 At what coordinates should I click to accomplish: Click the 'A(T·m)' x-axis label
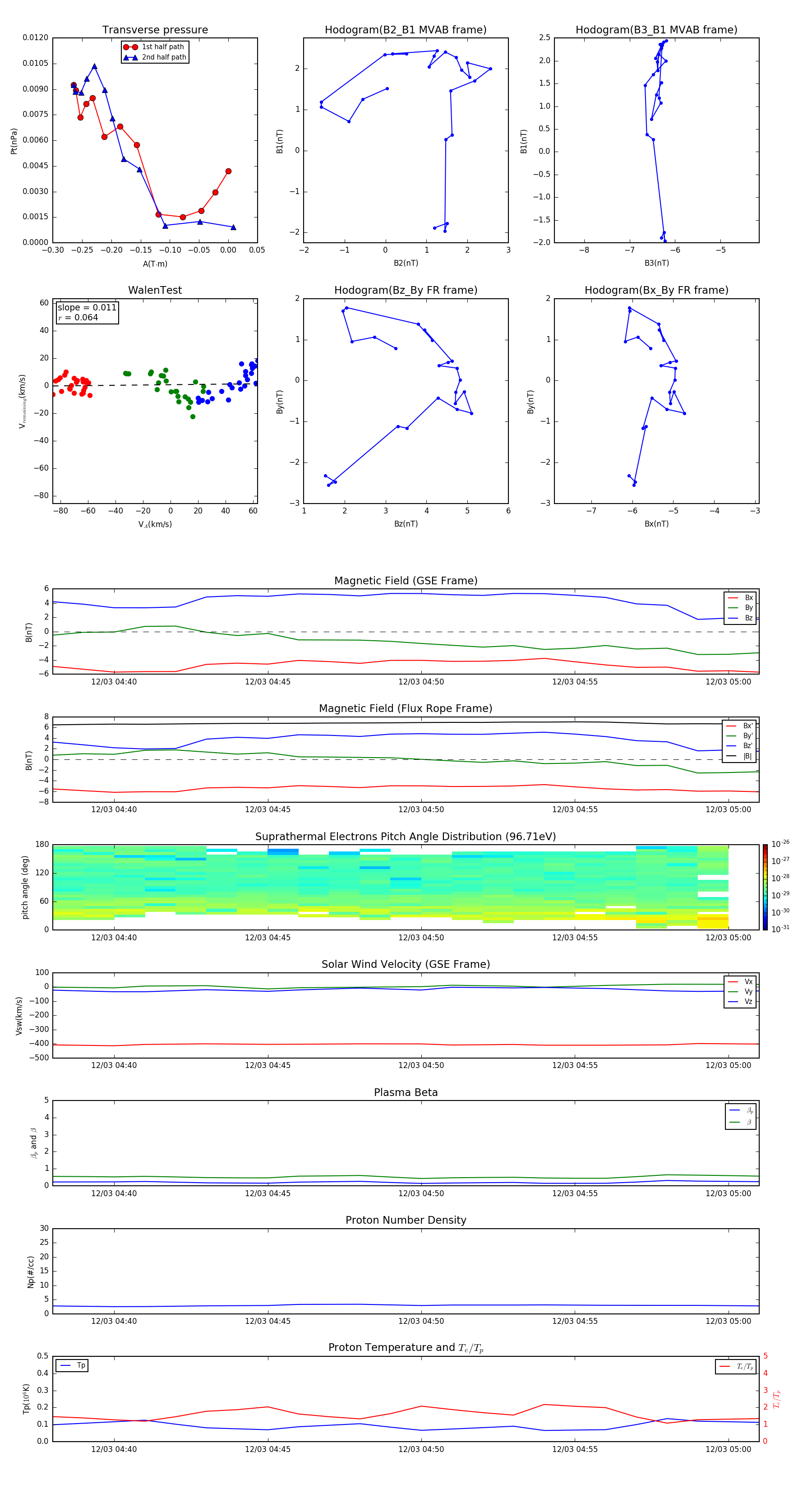pos(155,264)
